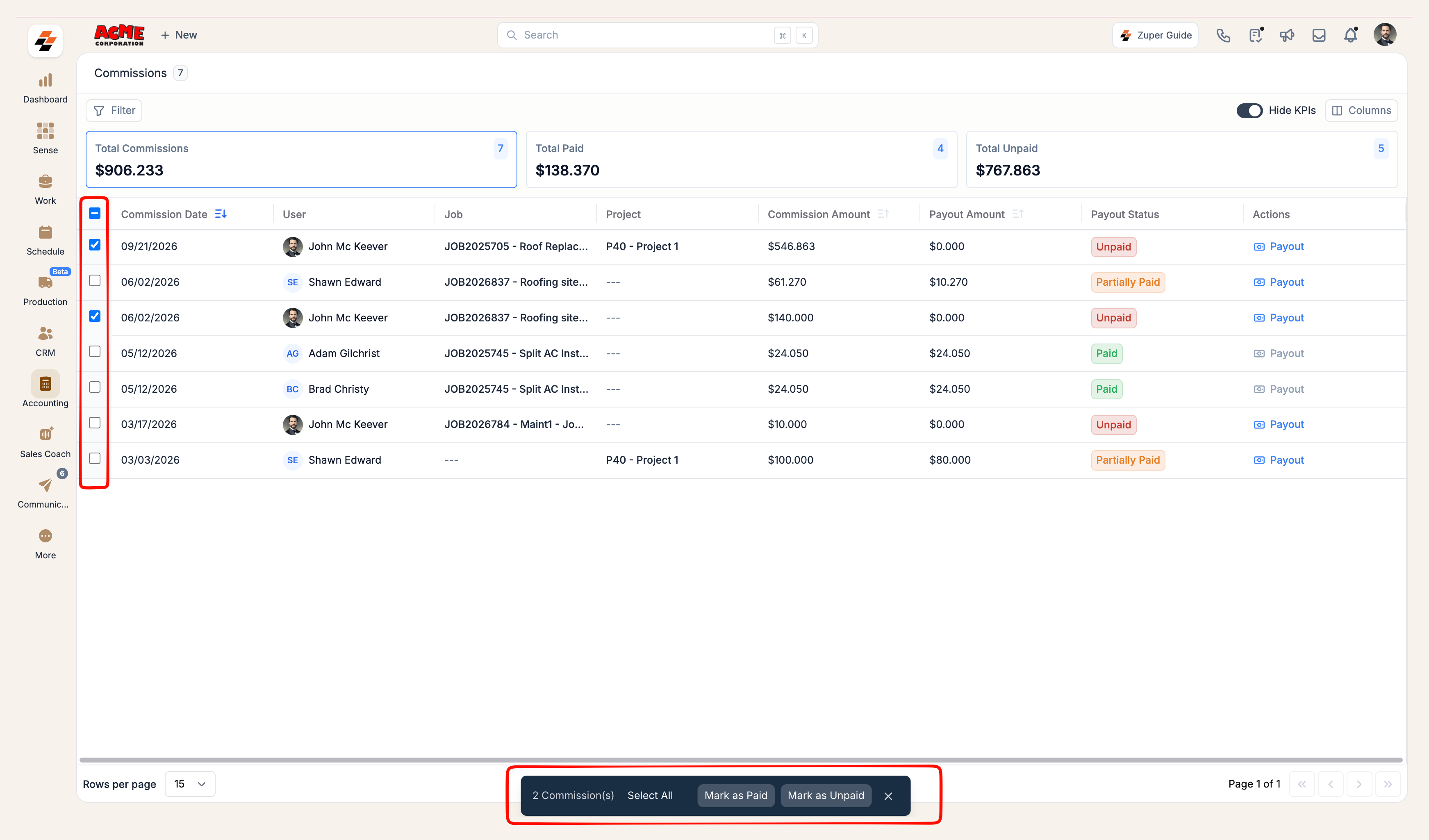
Task: Open the Work briefcase icon
Action: 46,182
